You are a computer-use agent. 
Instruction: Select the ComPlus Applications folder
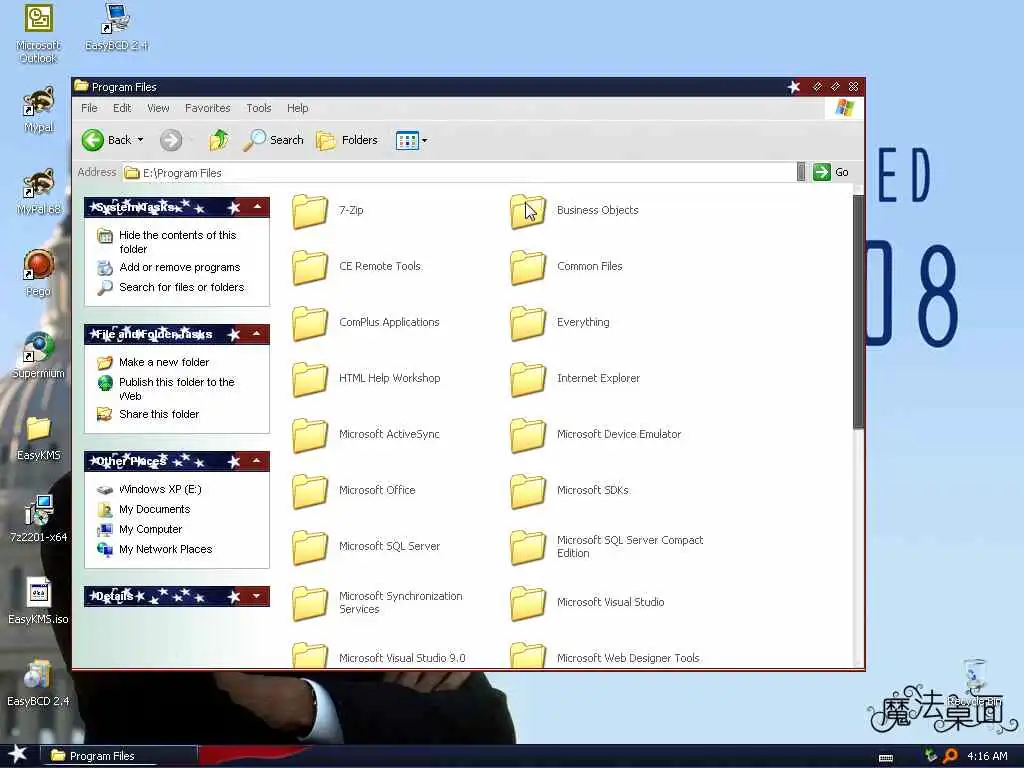click(366, 323)
